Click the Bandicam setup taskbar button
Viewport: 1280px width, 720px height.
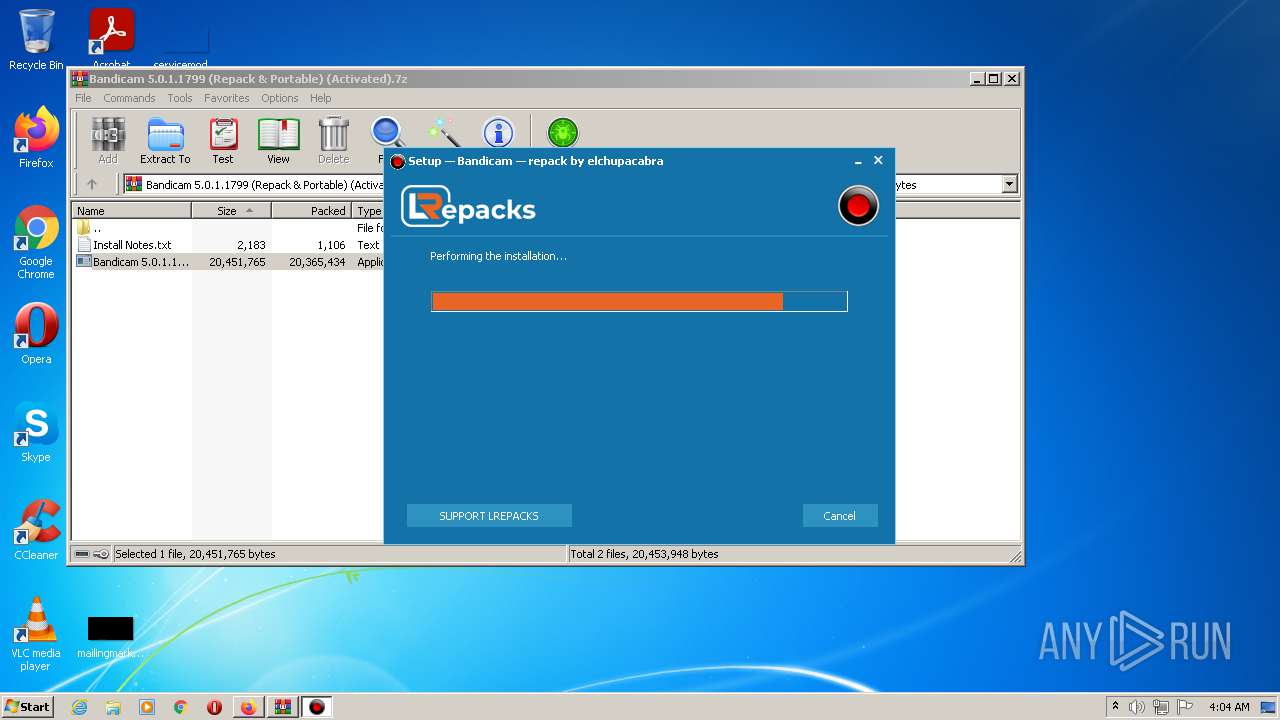tap(317, 707)
